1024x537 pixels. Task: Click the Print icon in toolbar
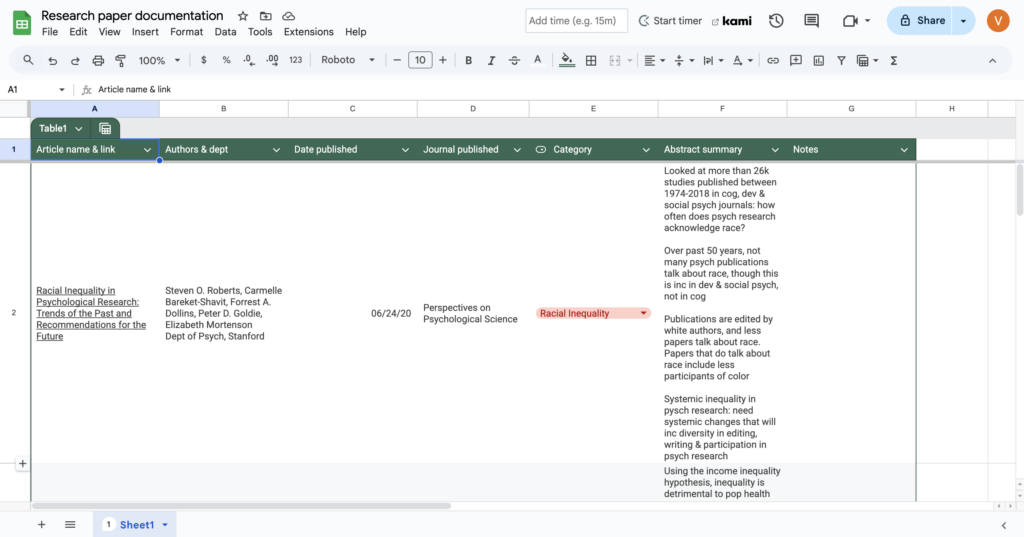pyautogui.click(x=98, y=60)
